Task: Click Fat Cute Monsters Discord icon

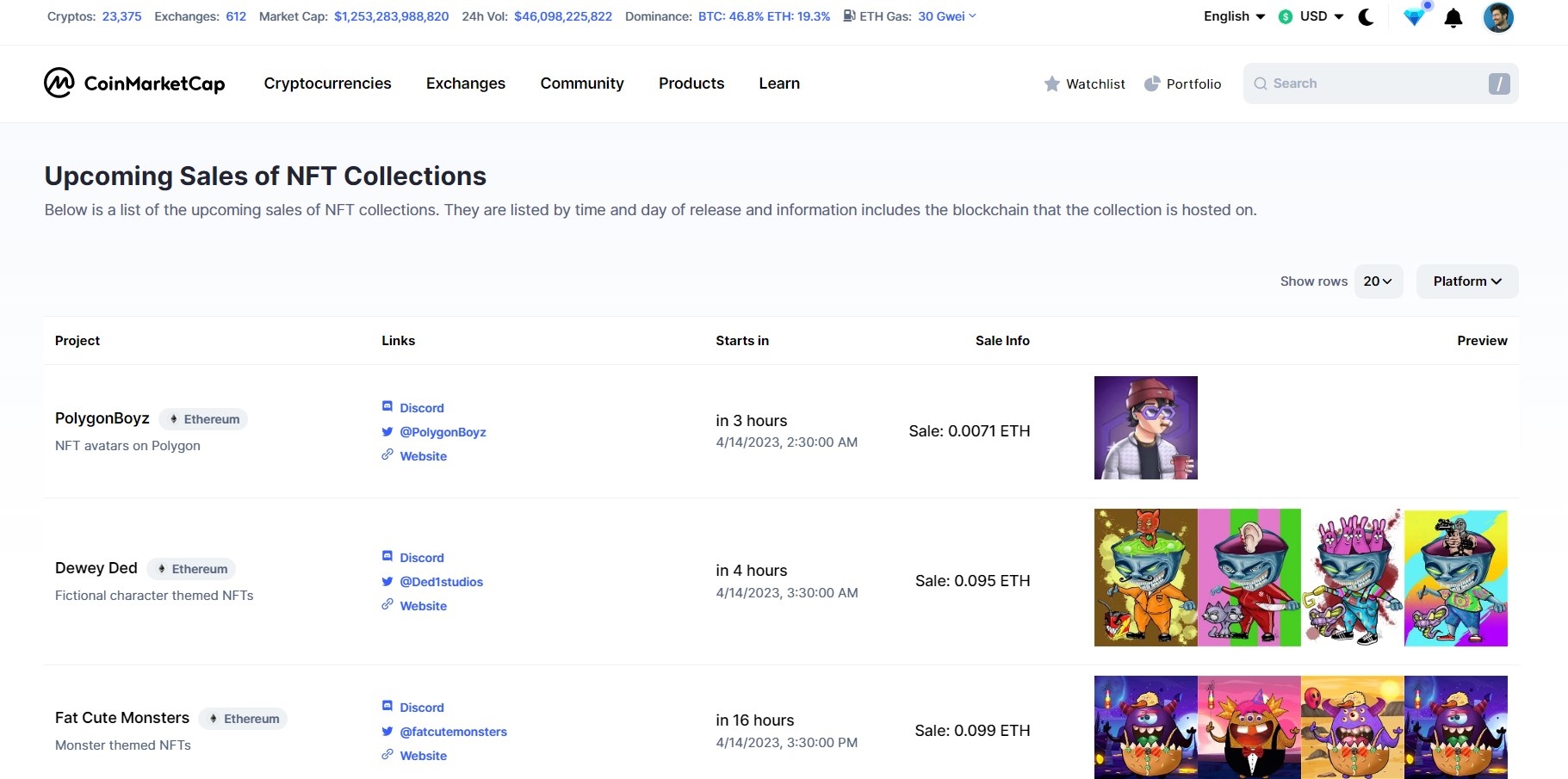Action: tap(387, 706)
